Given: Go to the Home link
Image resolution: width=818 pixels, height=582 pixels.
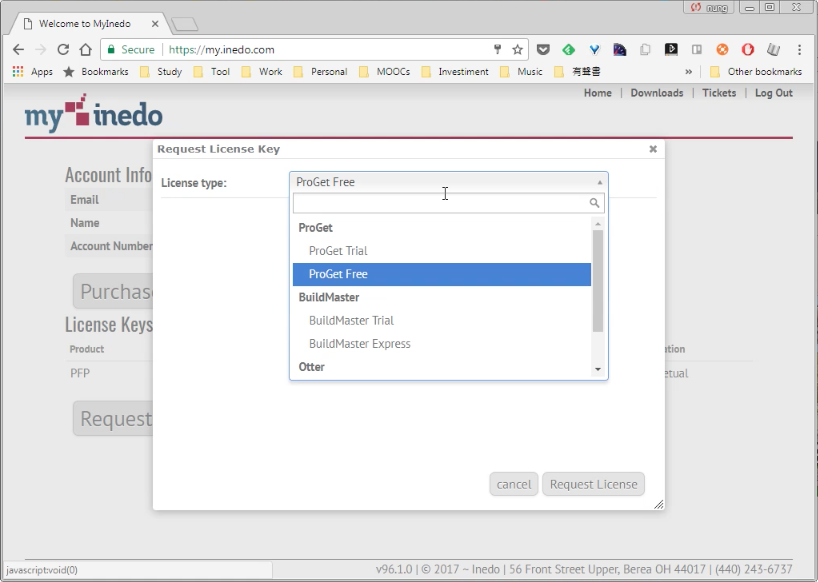Looking at the screenshot, I should (x=597, y=93).
